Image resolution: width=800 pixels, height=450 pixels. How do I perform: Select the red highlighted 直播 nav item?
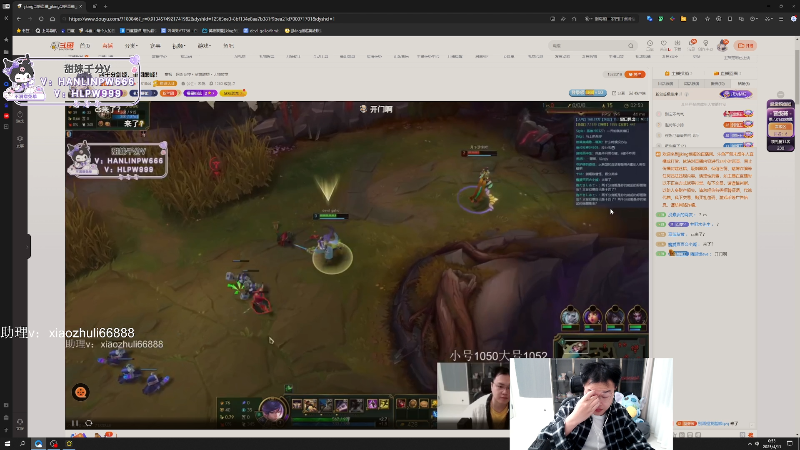(x=107, y=46)
